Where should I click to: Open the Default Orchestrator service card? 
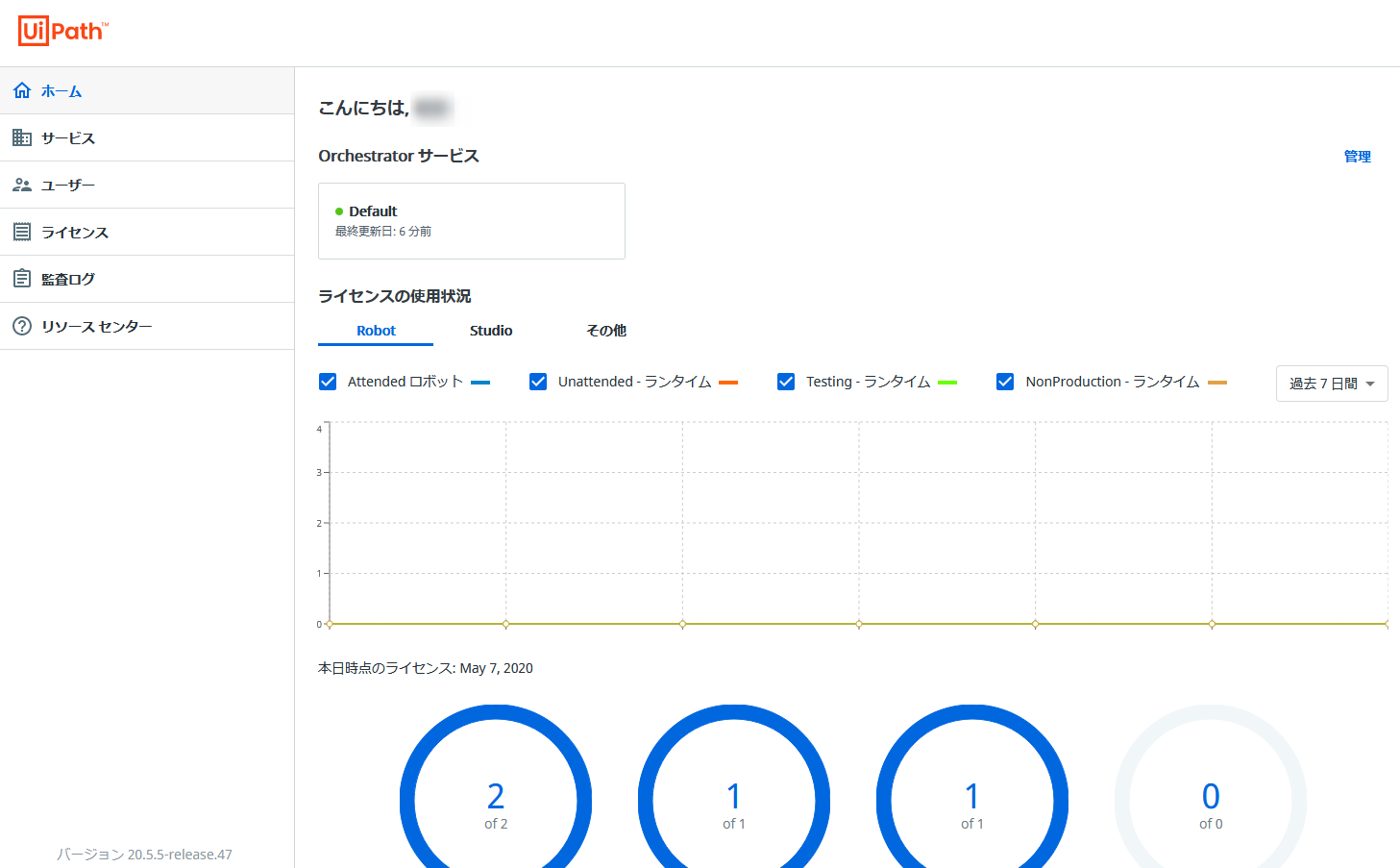click(x=471, y=221)
